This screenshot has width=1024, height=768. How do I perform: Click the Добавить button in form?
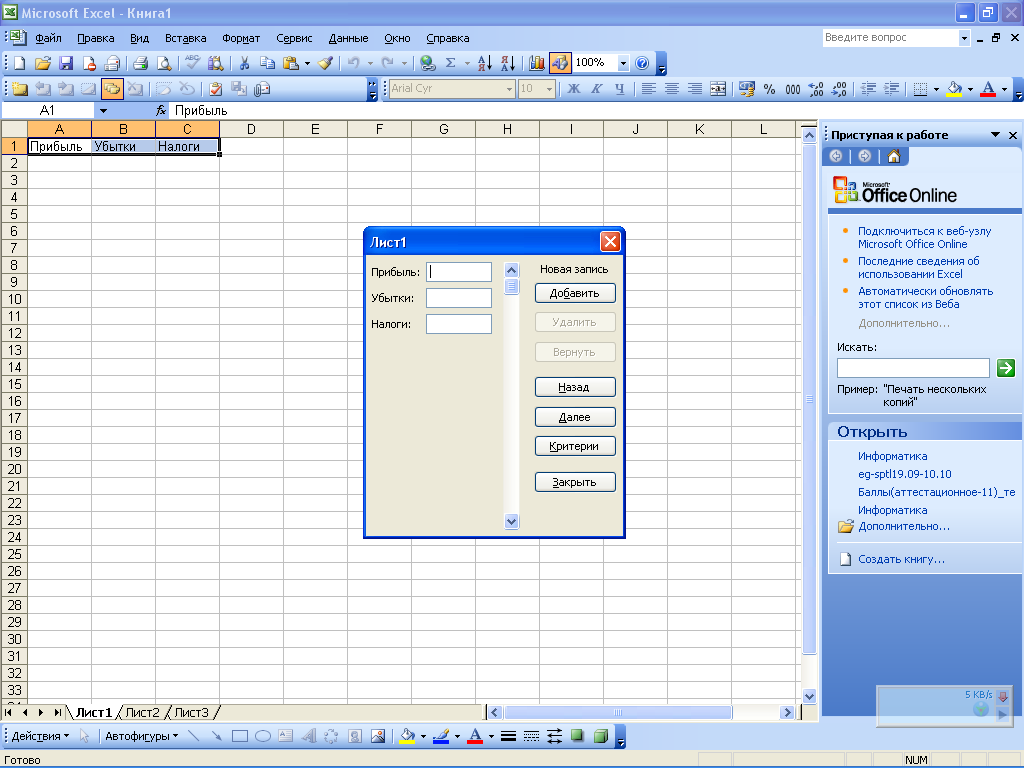[x=575, y=293]
